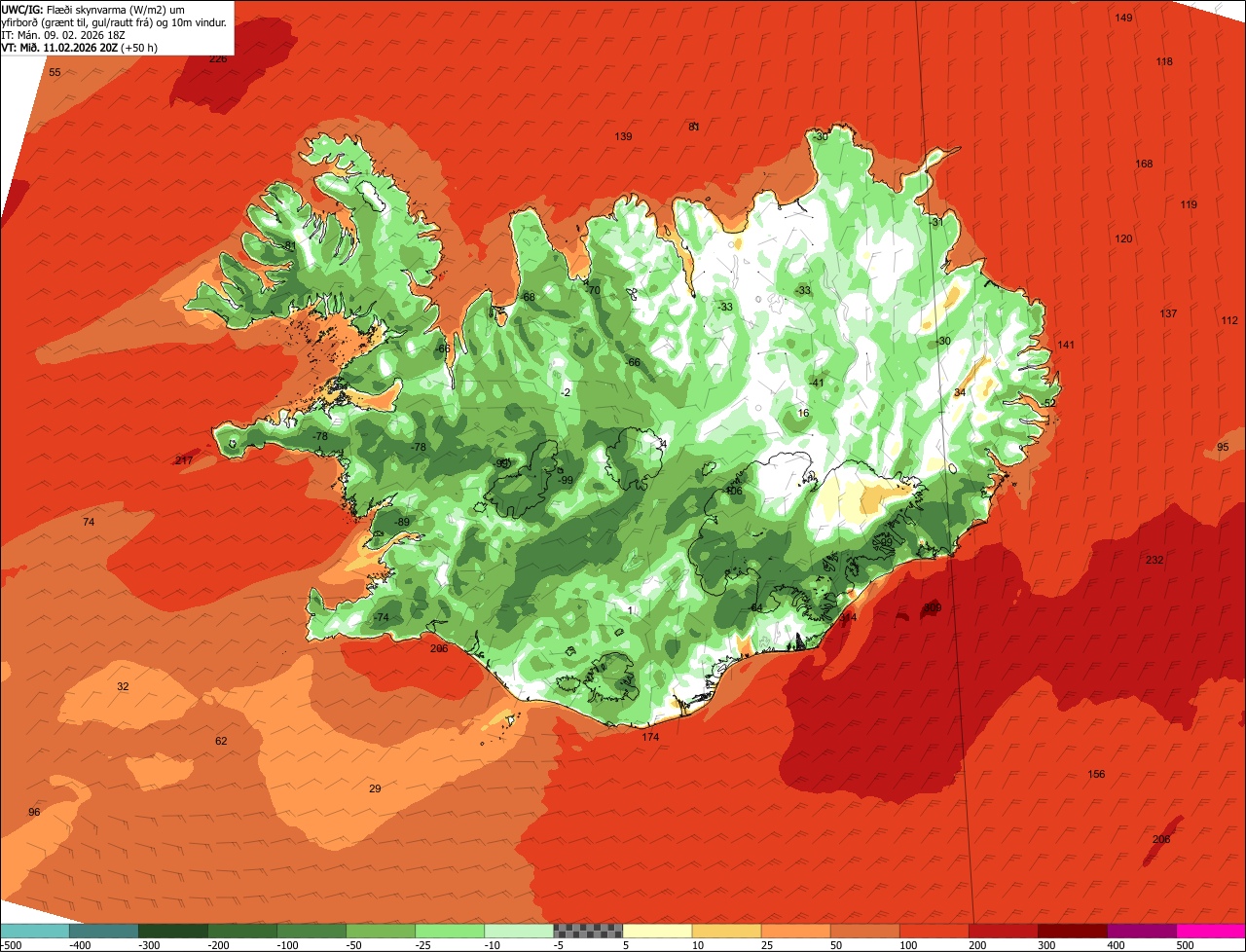Click the map value -31 in northeast Iceland

pyautogui.click(x=936, y=223)
